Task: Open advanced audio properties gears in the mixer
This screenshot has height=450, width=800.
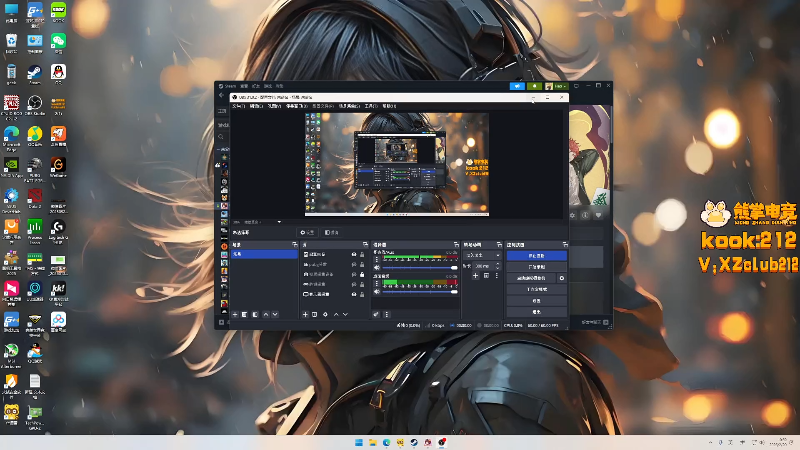Action: 376,315
